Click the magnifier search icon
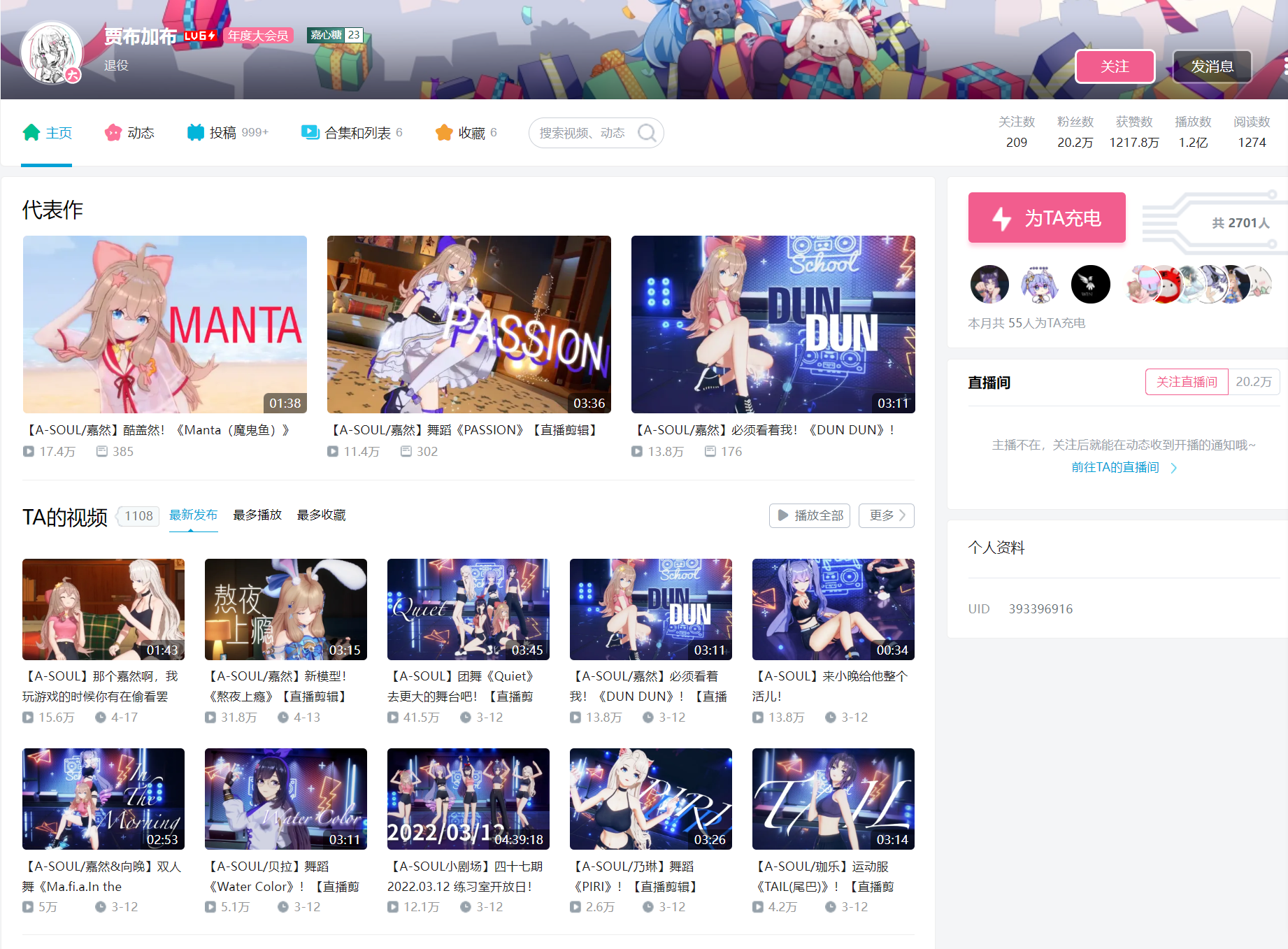1288x949 pixels. (x=647, y=133)
